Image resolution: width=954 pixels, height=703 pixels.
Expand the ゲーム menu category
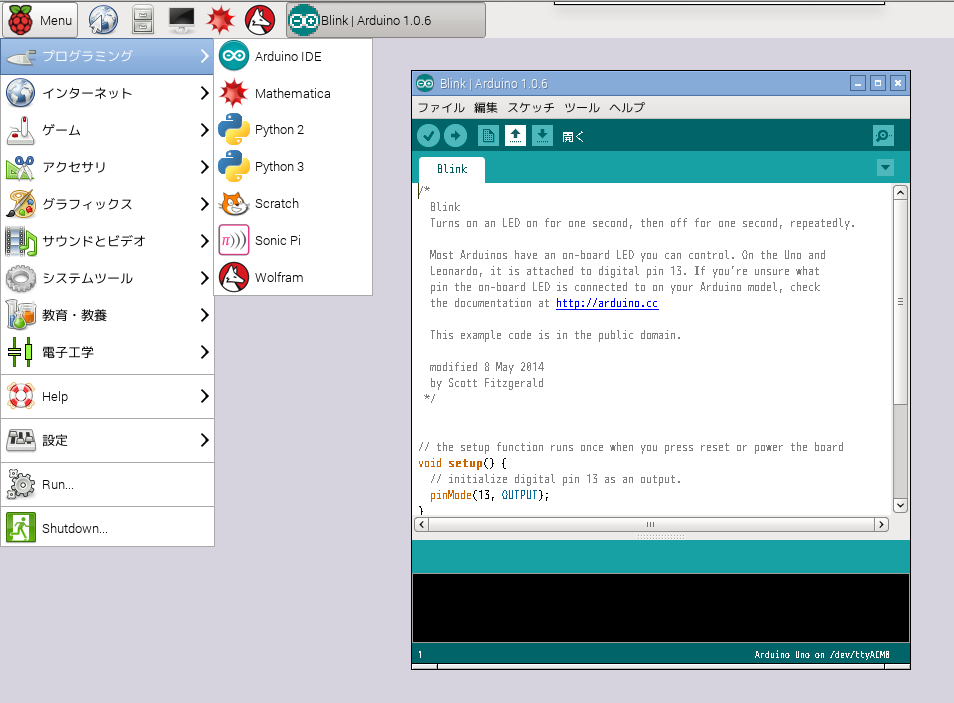(x=107, y=130)
